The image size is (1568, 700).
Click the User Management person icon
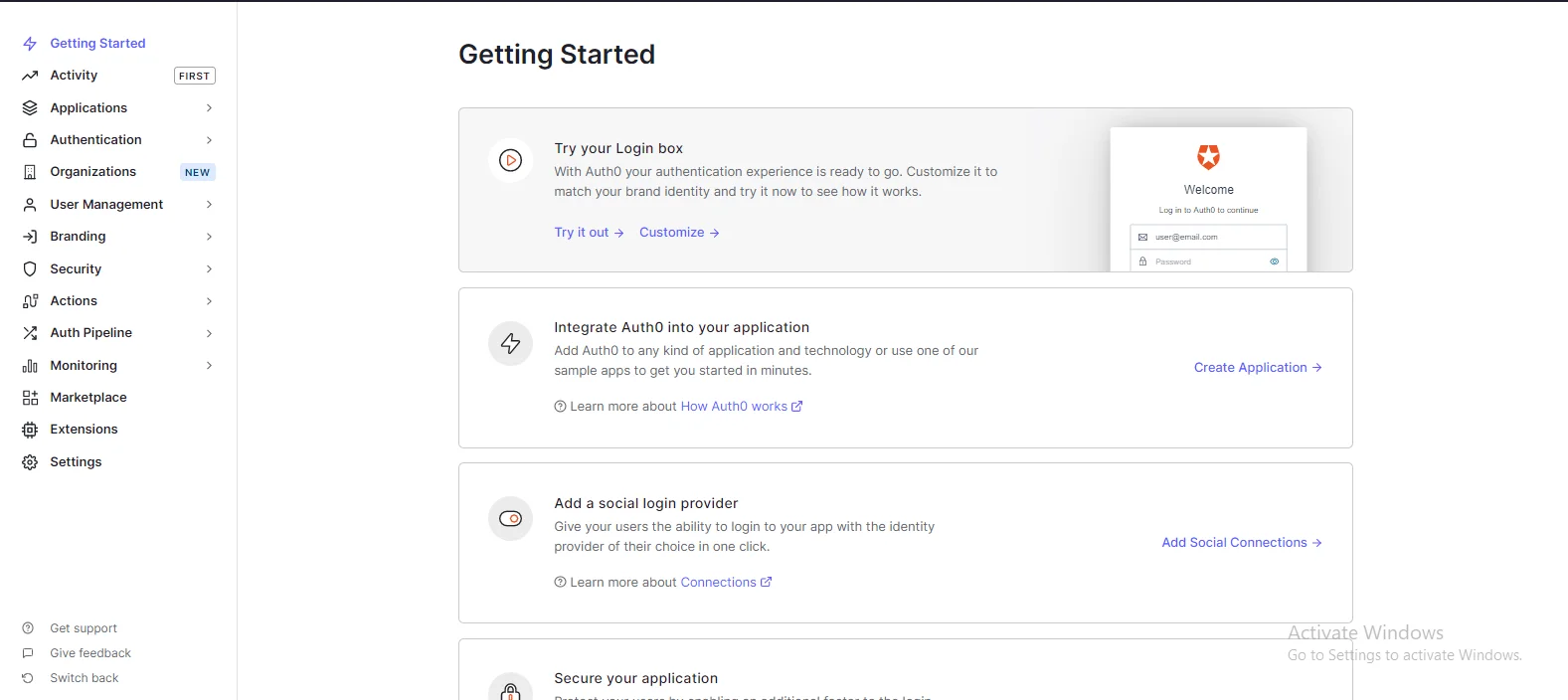30,205
